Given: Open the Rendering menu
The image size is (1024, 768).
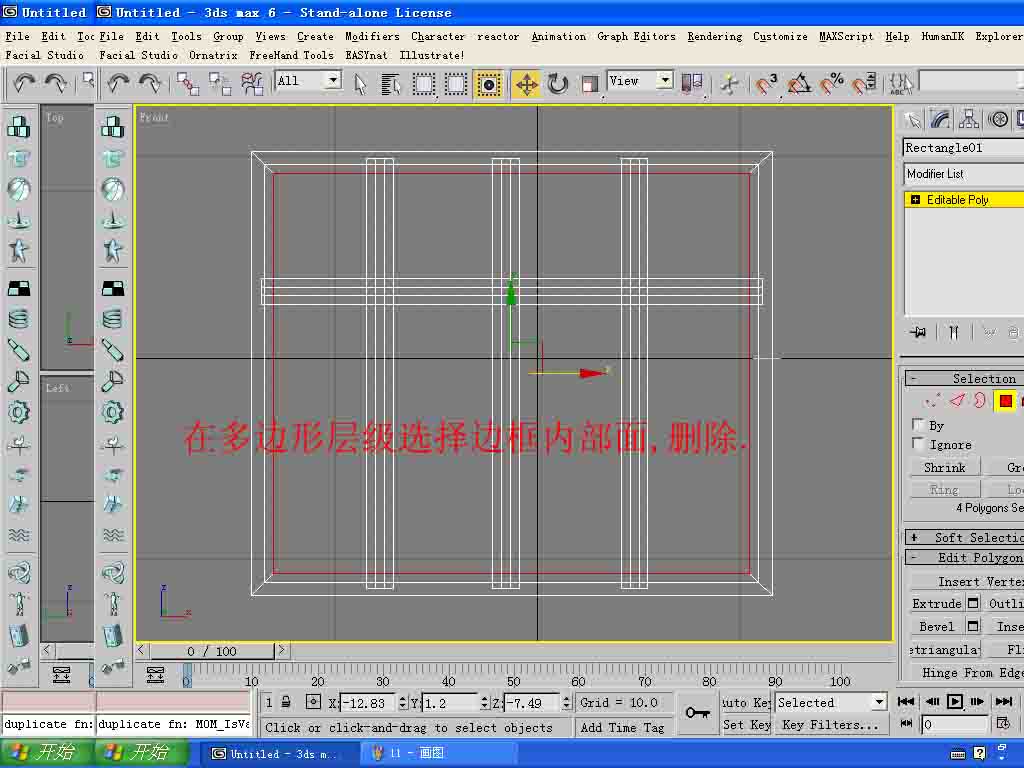Looking at the screenshot, I should point(714,37).
